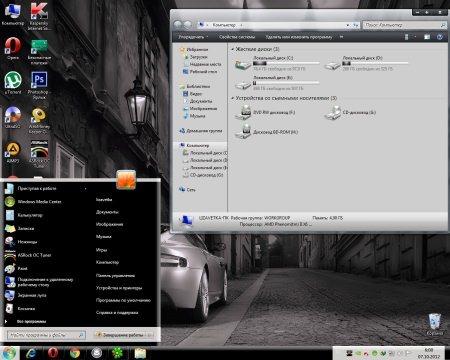The height and width of the screenshot is (360, 450).
Task: Open the change view dropdown arrow
Action: (415, 37)
